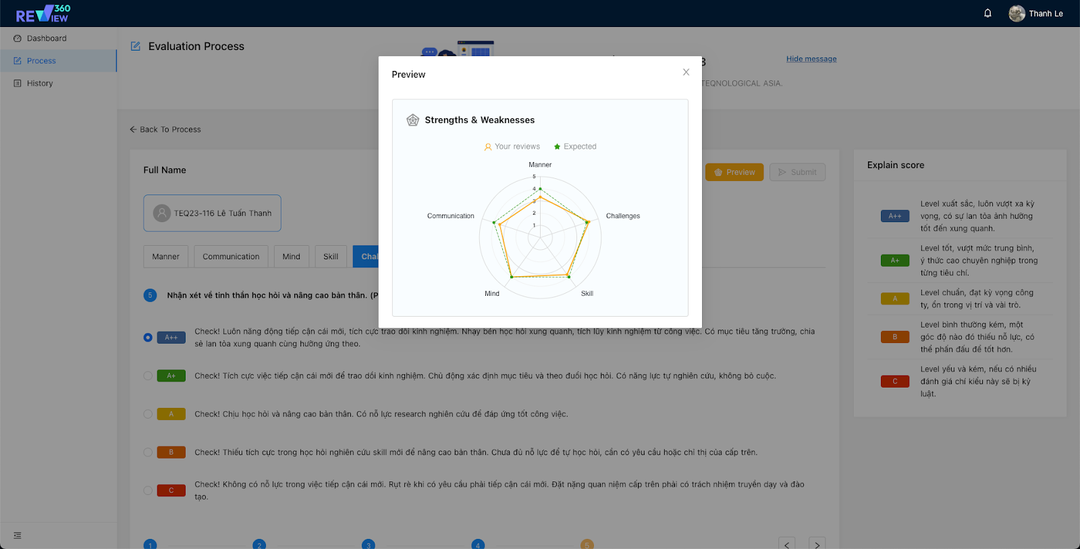
Task: Open the Thanh Le user avatar
Action: pyautogui.click(x=1017, y=13)
